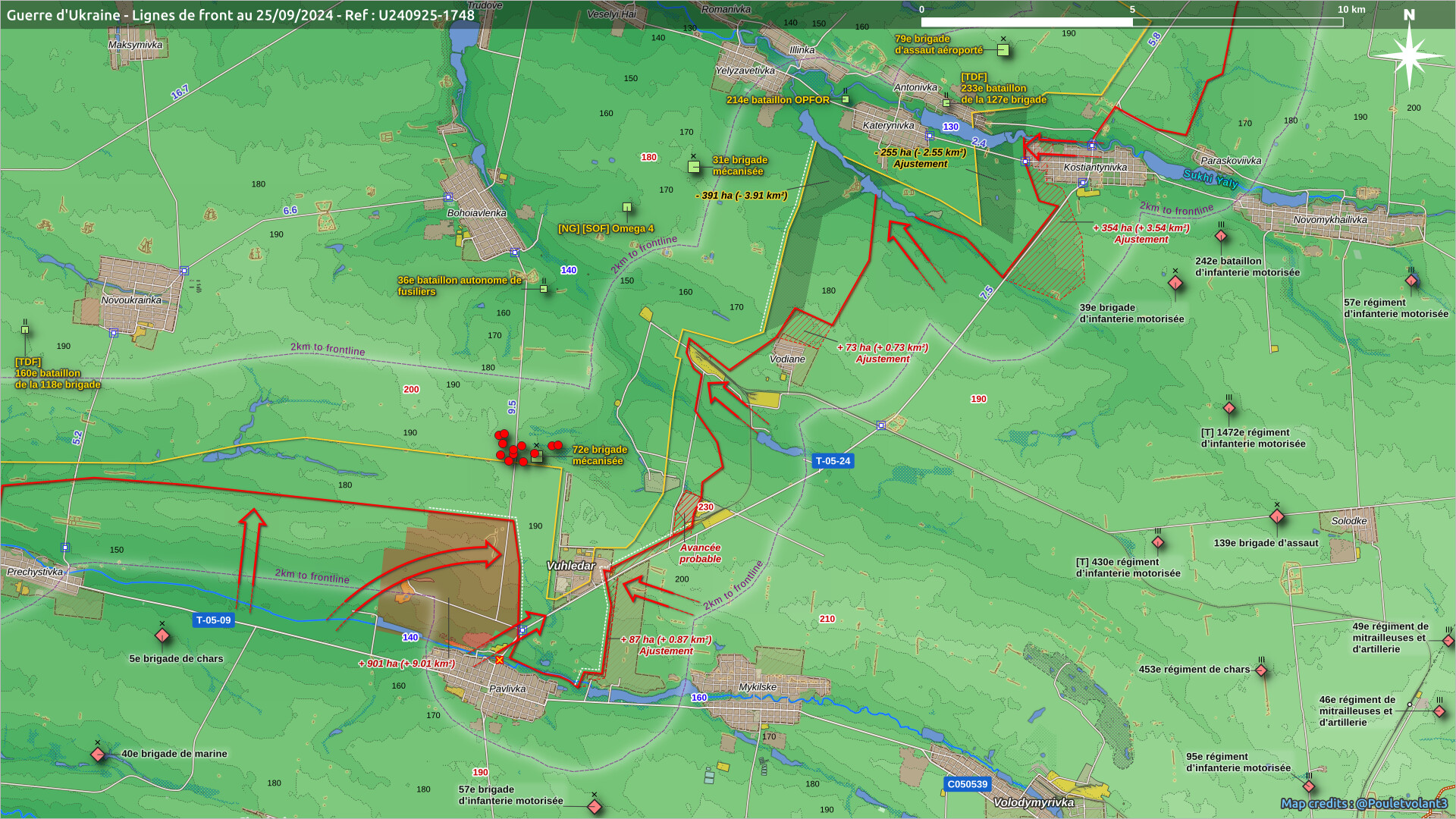The width and height of the screenshot is (1456, 819).
Task: Click the Vuhledar town label
Action: [x=570, y=566]
